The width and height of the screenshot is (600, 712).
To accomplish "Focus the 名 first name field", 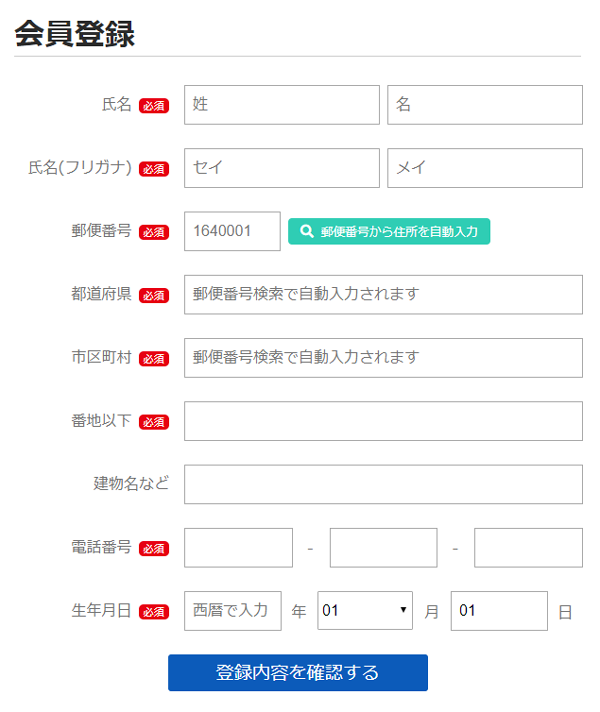I will (485, 105).
